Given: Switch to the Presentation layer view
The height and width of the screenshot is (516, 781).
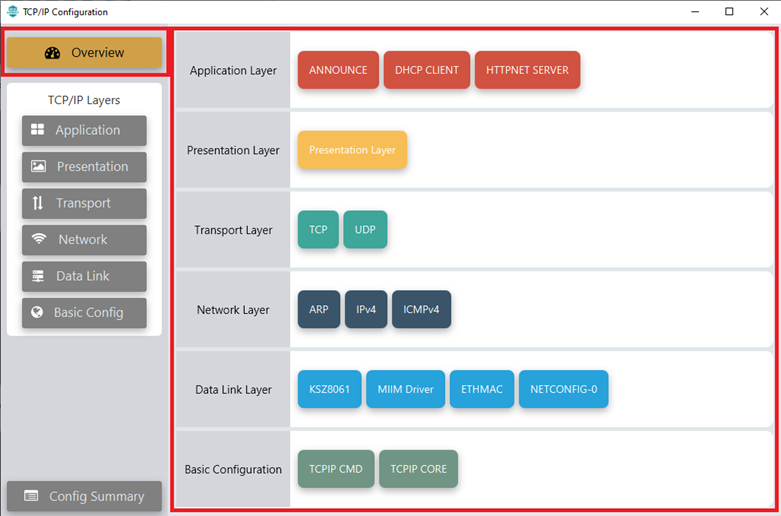Looking at the screenshot, I should 84,167.
